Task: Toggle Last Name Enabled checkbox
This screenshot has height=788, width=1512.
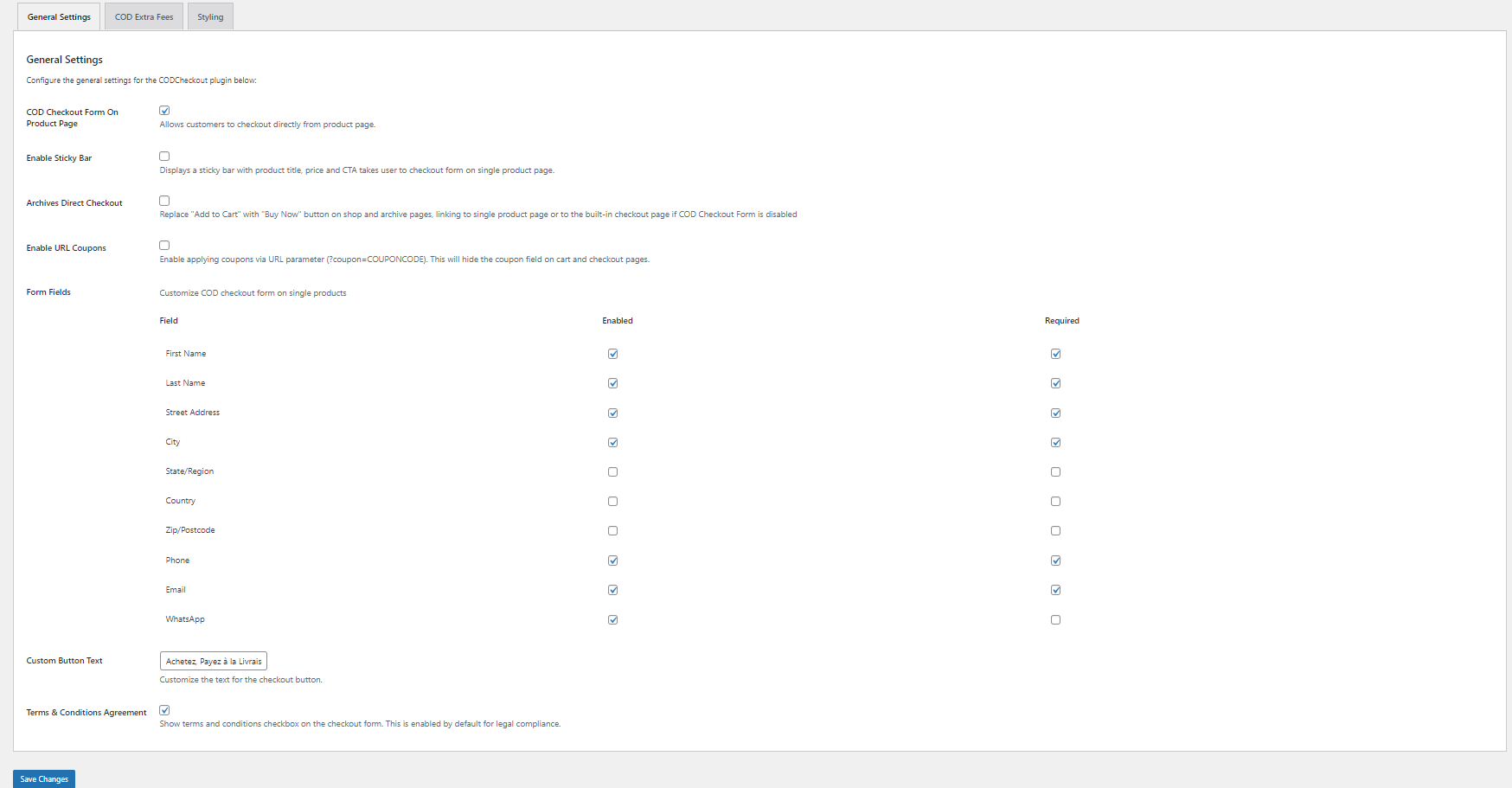Action: tap(613, 383)
